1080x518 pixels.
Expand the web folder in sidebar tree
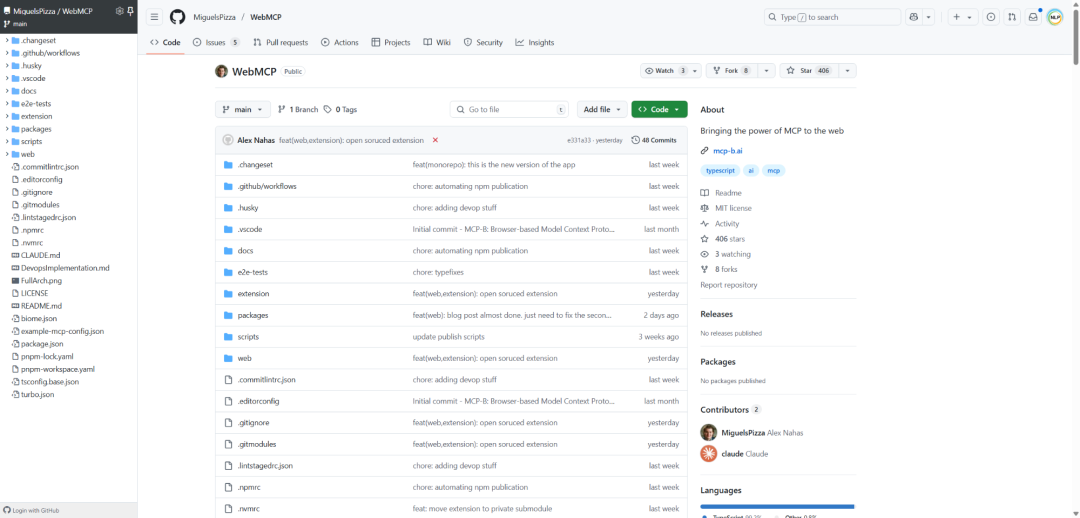pyautogui.click(x=6, y=154)
